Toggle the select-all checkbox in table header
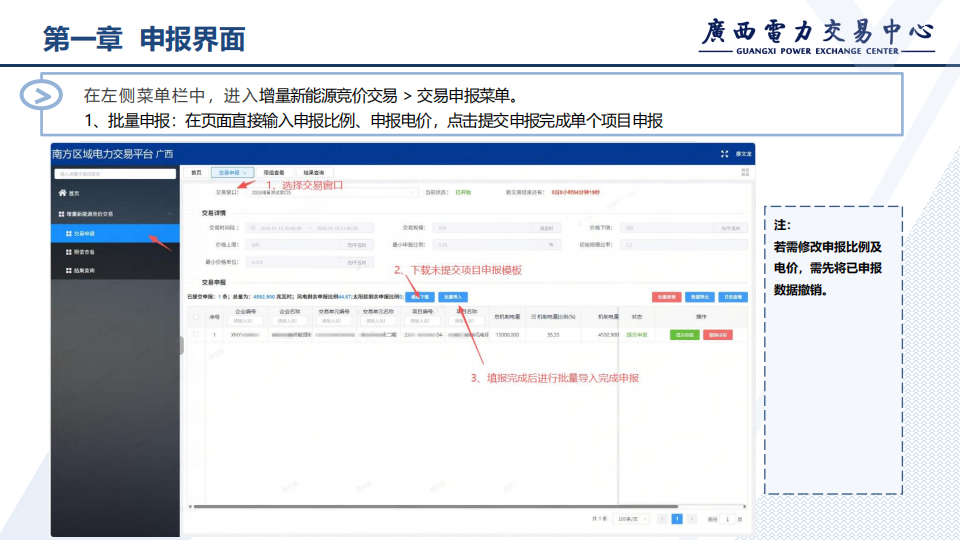The height and width of the screenshot is (540, 960). click(196, 317)
